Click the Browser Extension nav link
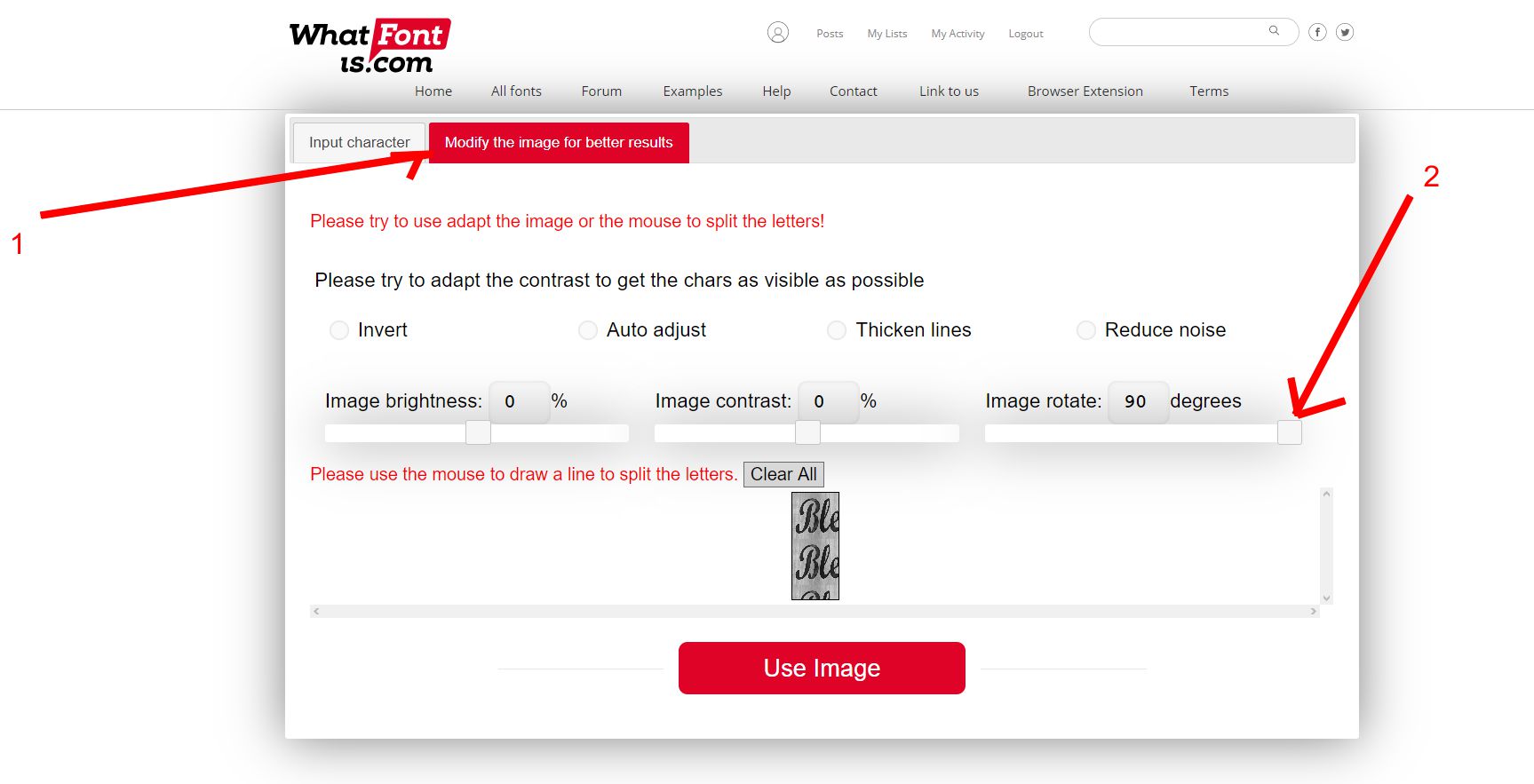 [1085, 91]
